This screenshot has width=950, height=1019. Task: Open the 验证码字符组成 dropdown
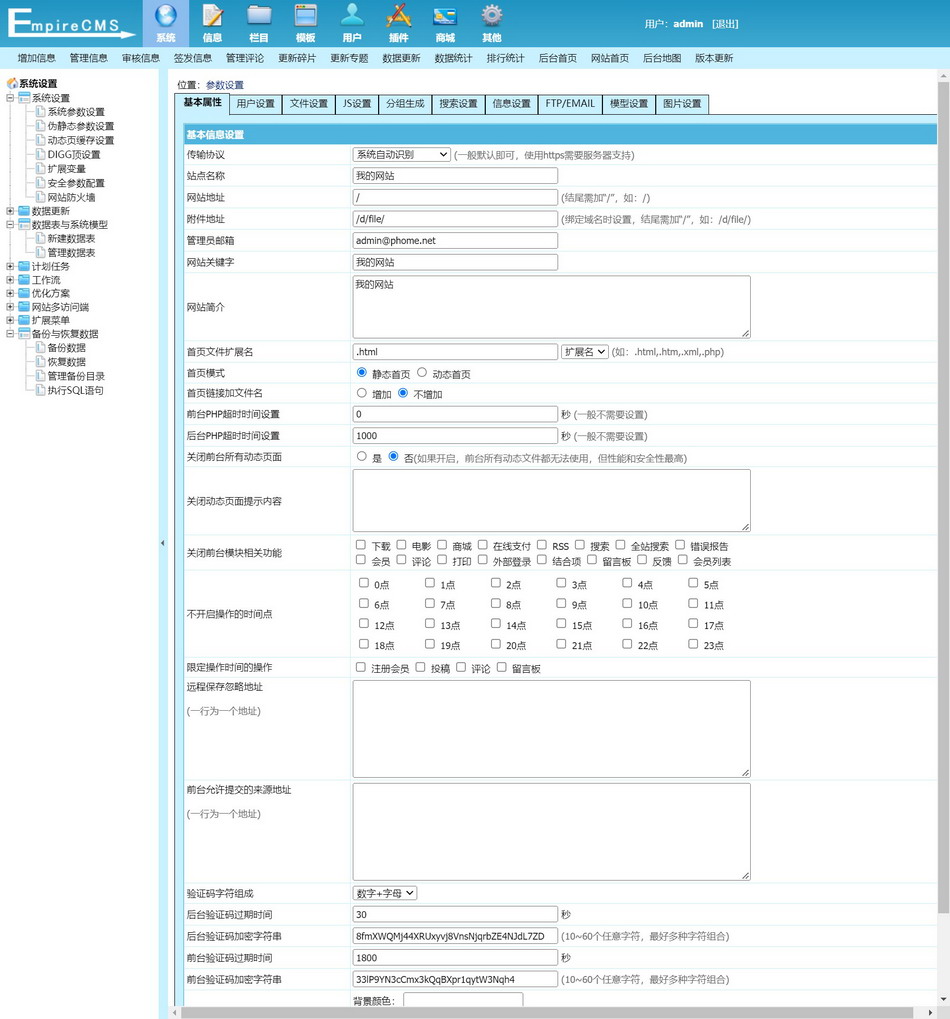(x=385, y=894)
